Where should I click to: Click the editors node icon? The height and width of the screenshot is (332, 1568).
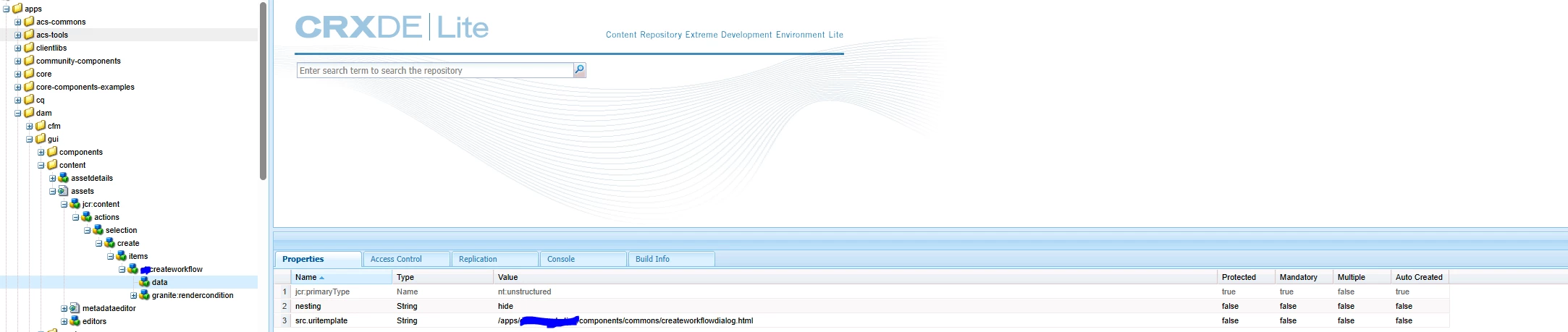tap(75, 321)
